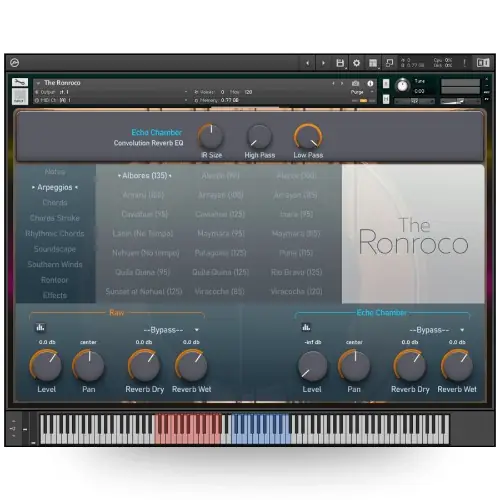Image resolution: width=500 pixels, height=500 pixels.
Task: Click the rack view layout icon
Action: click(x=373, y=63)
